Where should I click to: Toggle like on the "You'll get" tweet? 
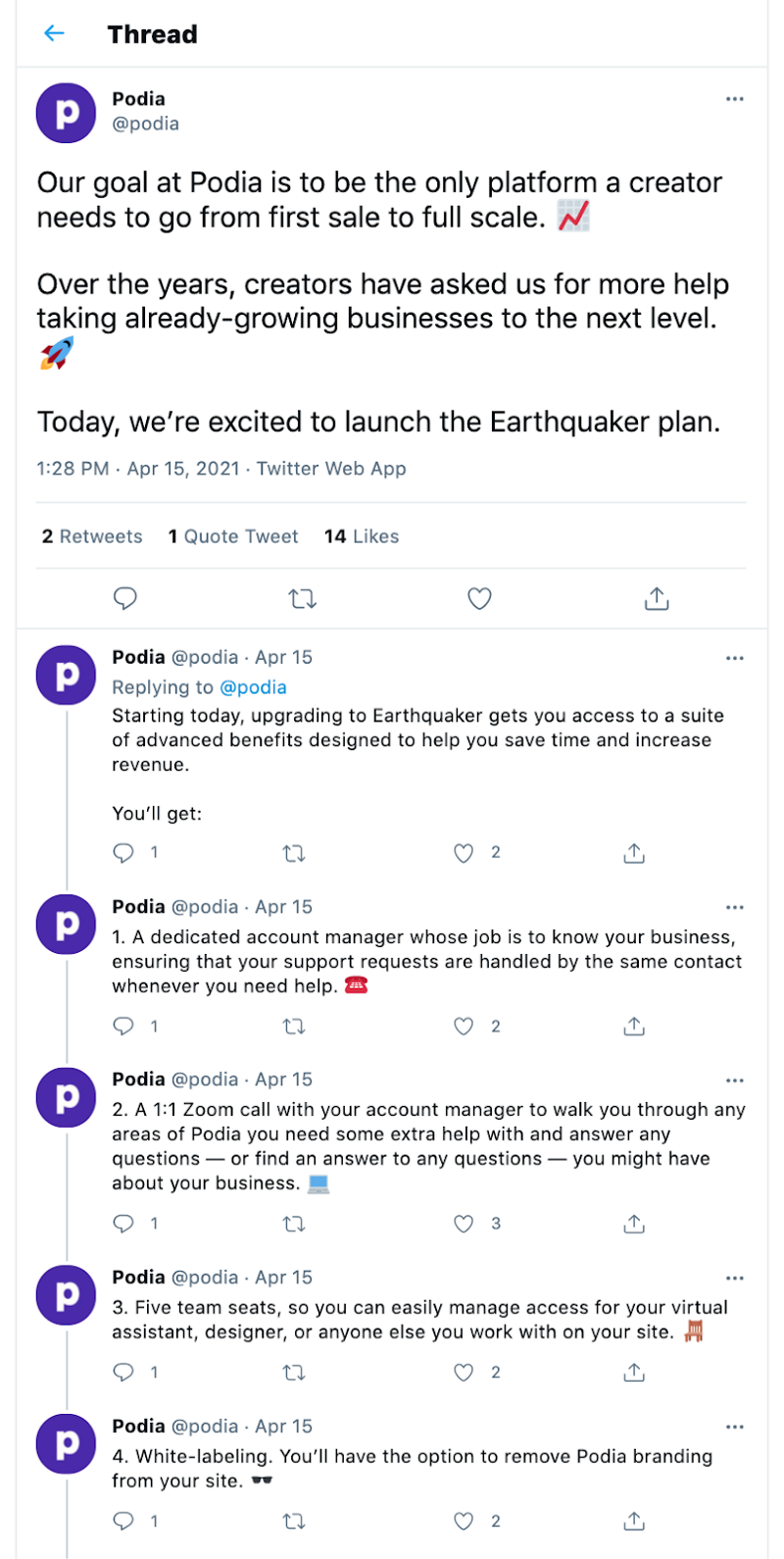point(463,854)
